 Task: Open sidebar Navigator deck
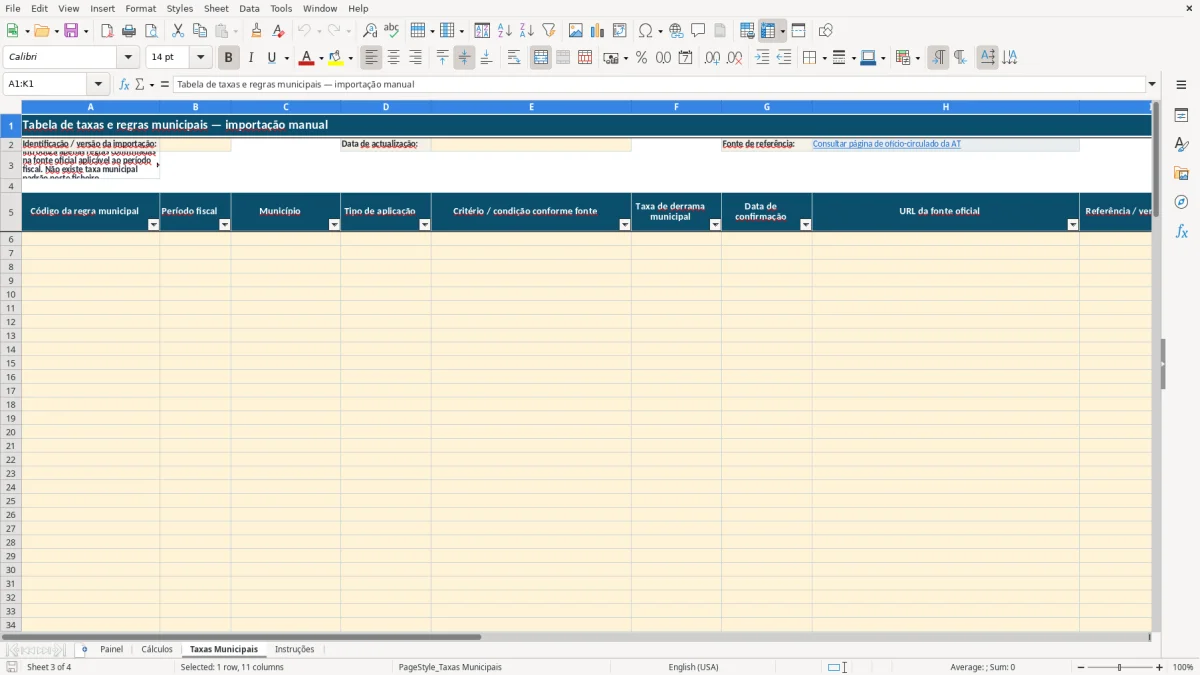[1181, 202]
